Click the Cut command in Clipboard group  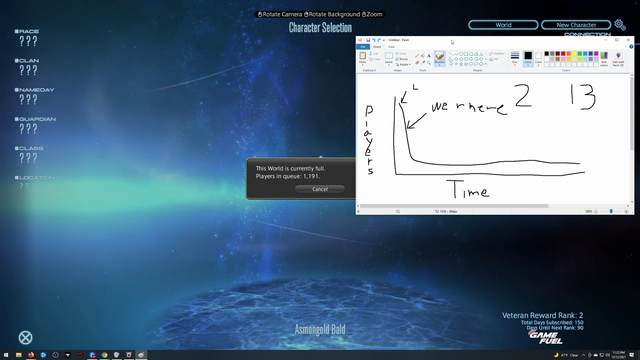[x=374, y=53]
